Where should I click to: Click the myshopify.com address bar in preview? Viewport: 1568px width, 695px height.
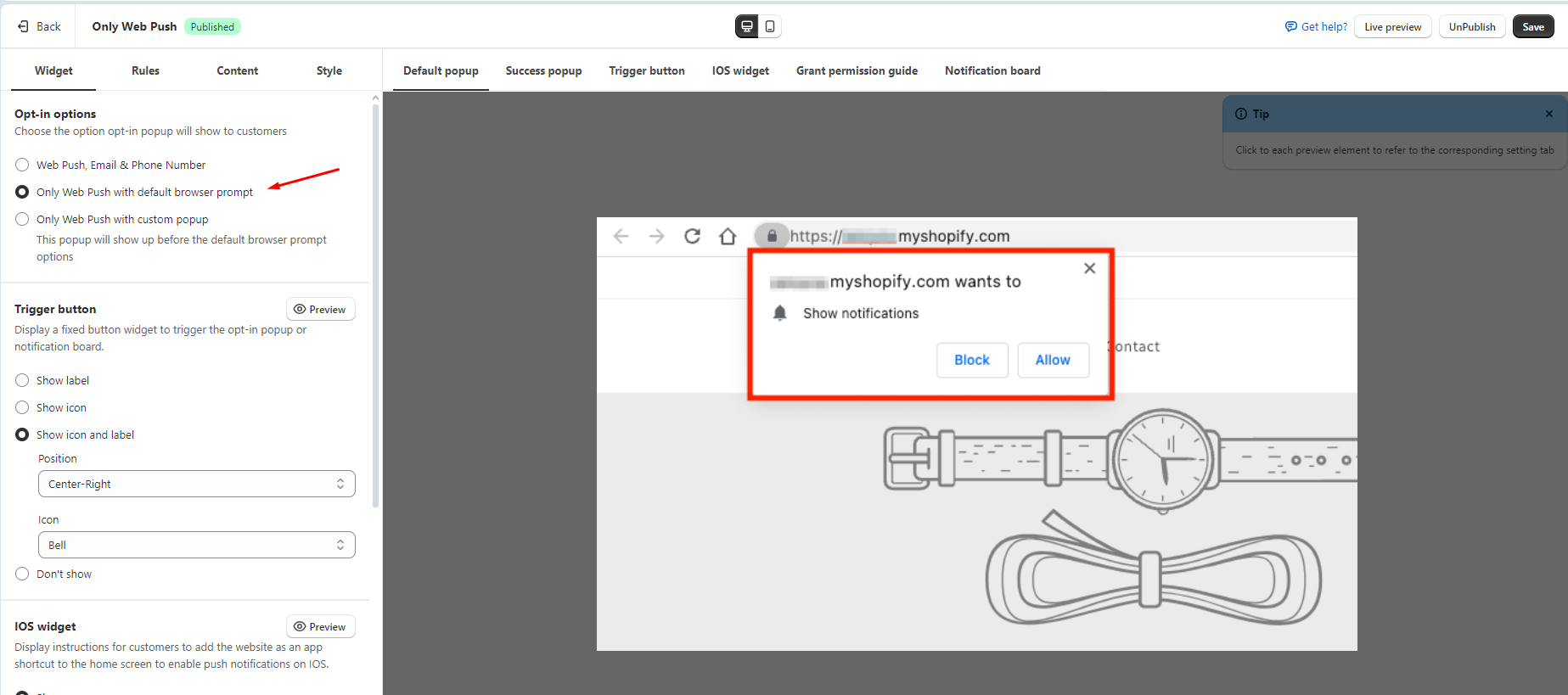(900, 236)
